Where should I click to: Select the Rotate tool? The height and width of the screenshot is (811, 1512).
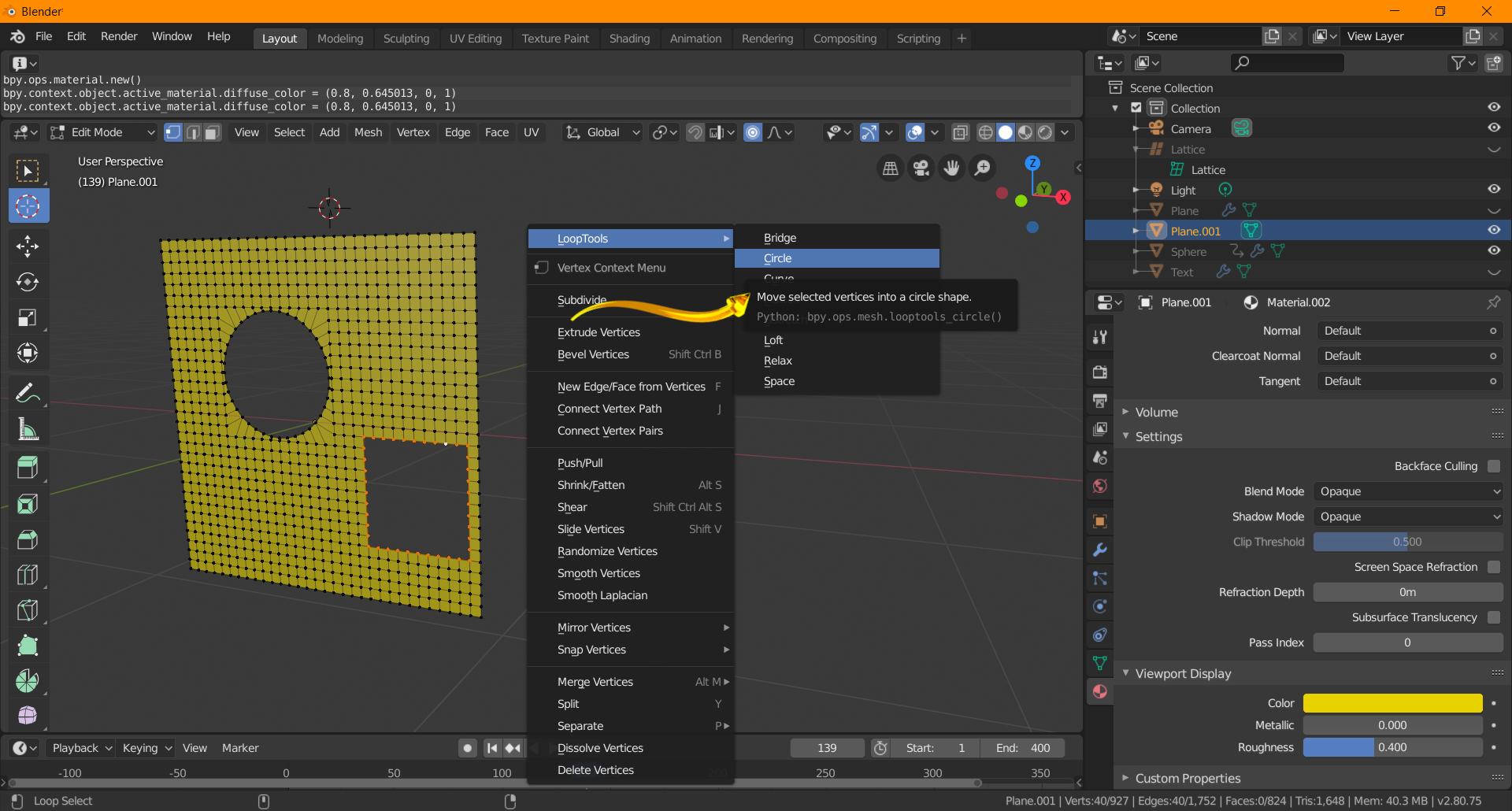(28, 282)
